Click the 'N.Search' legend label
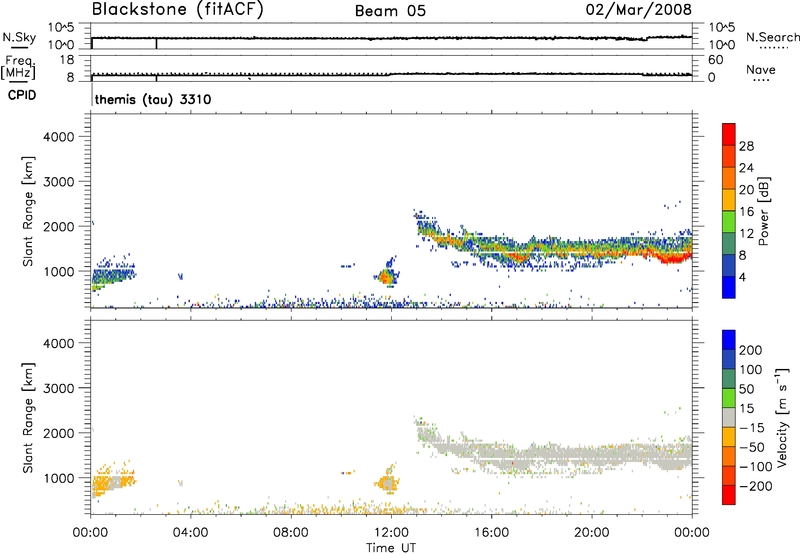Image resolution: width=800 pixels, height=554 pixels. point(772,37)
